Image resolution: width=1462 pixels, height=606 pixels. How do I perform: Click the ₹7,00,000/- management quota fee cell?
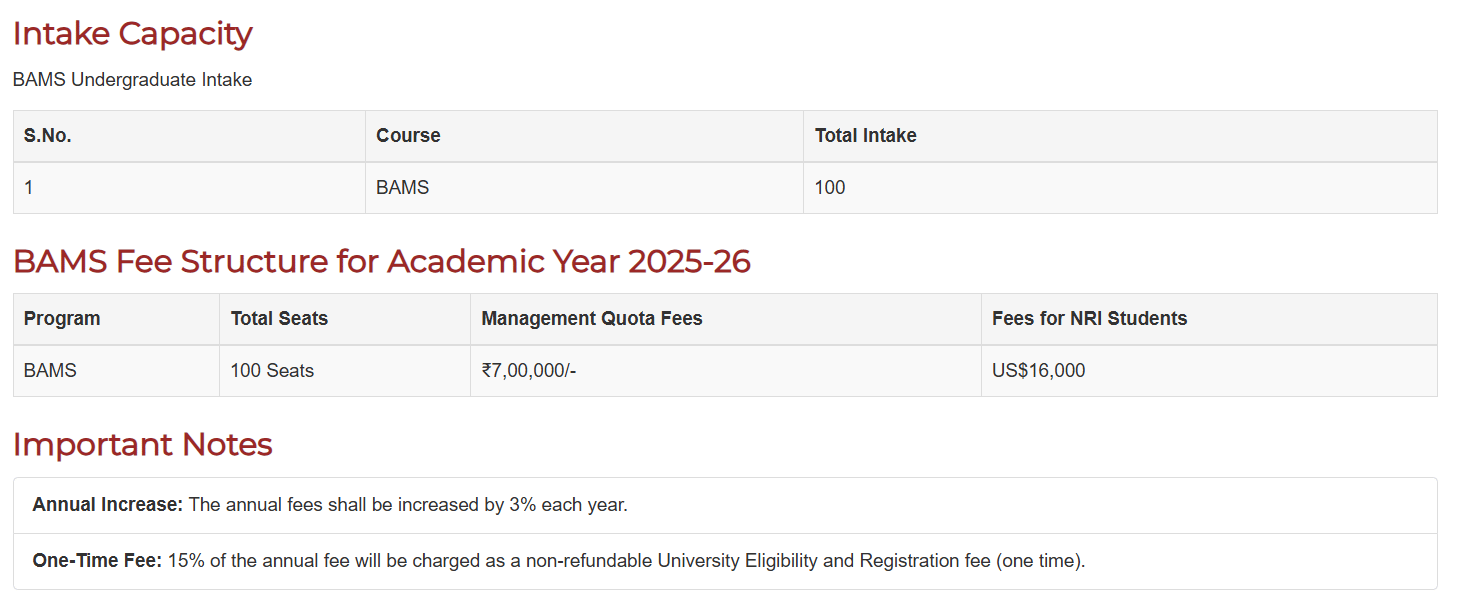(x=529, y=371)
